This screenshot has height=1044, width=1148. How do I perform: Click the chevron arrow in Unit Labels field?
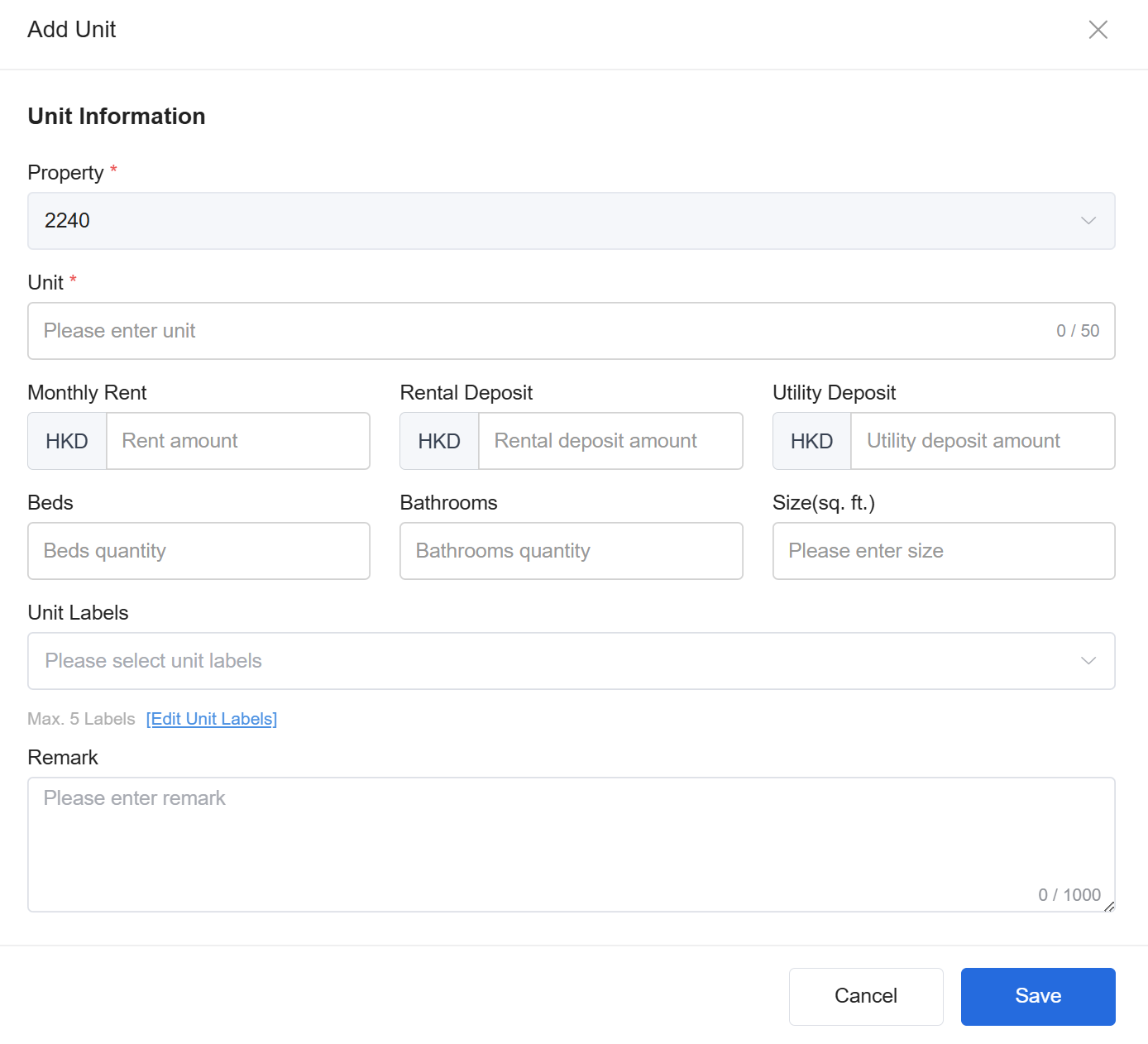pyautogui.click(x=1088, y=661)
